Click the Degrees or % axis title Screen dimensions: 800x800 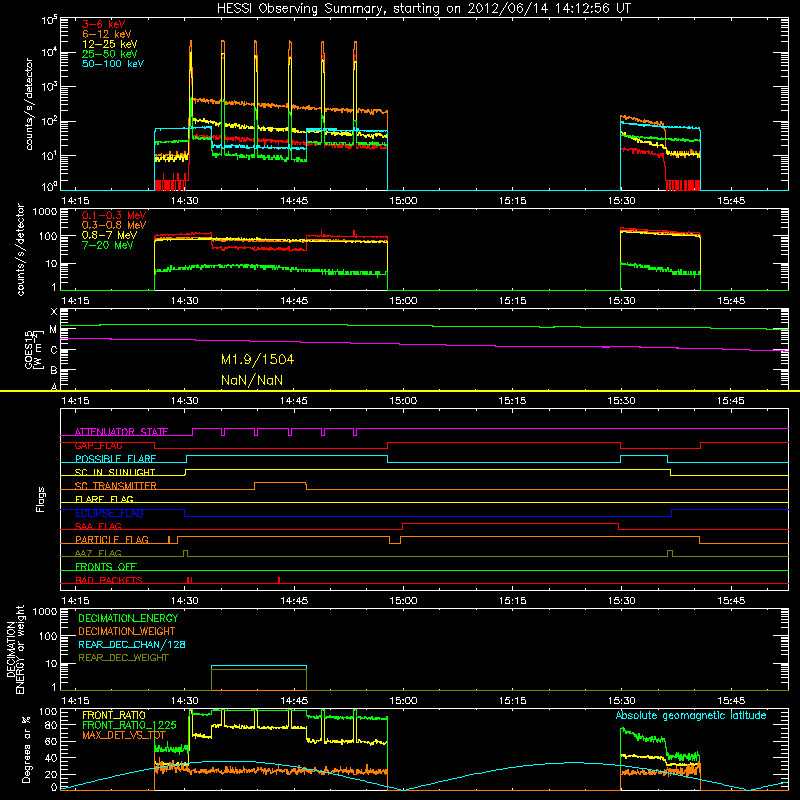tap(26, 750)
